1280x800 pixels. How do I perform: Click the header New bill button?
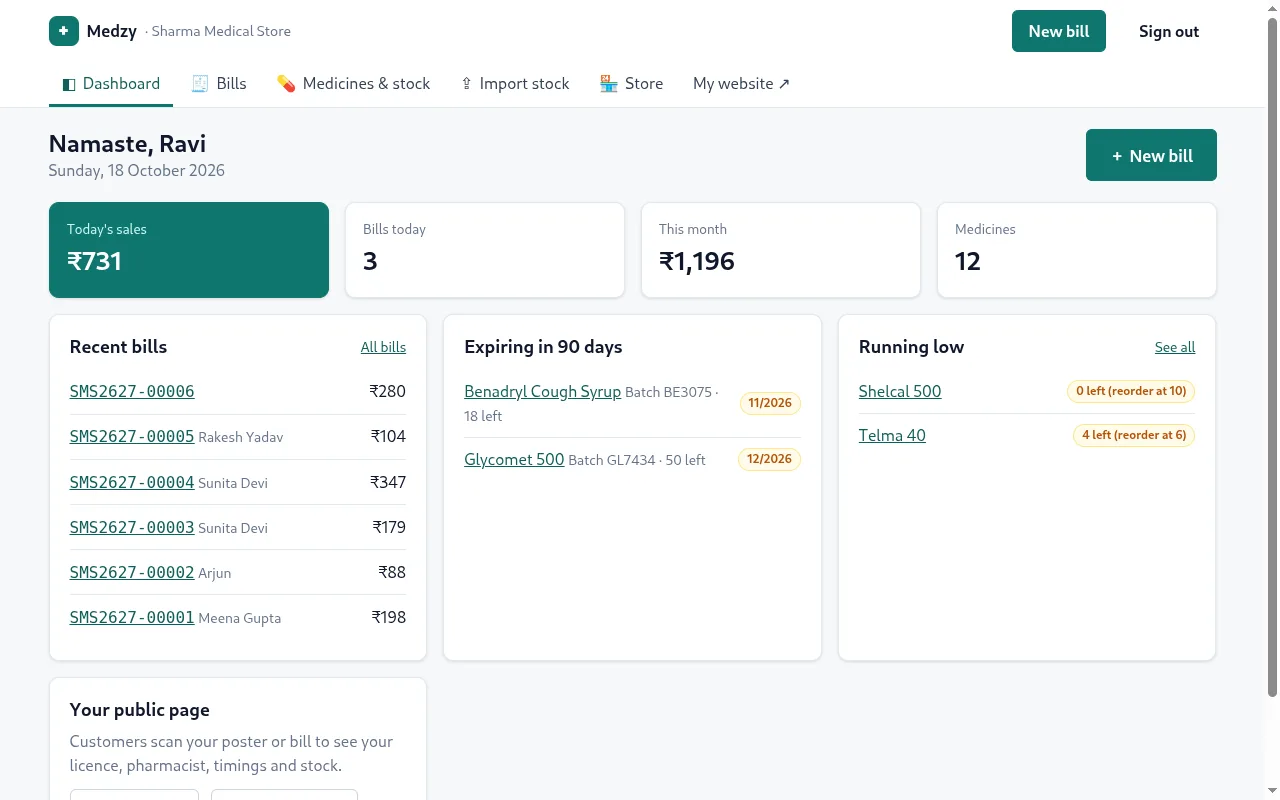[x=1059, y=31]
